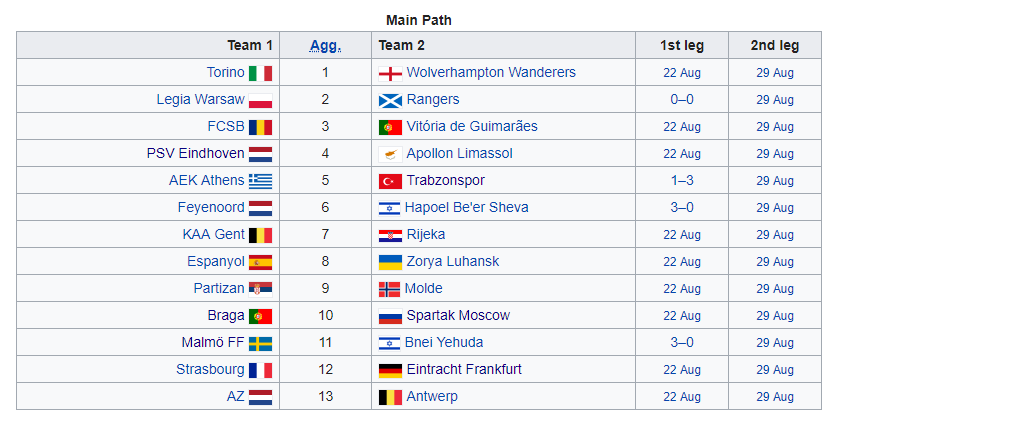Click the Norwegian flag next to Molde
This screenshot has height=431, width=1028.
pos(389,289)
